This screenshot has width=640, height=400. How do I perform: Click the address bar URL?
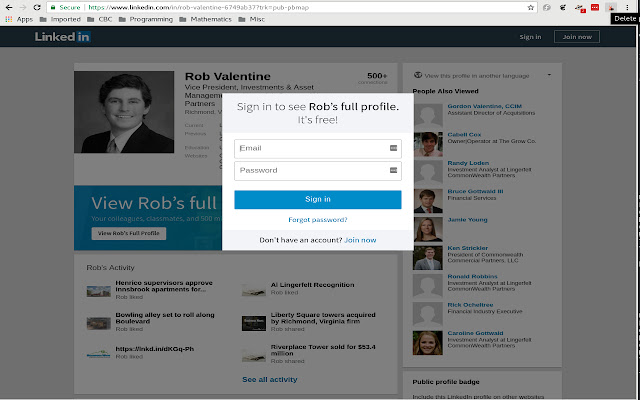[x=198, y=7]
